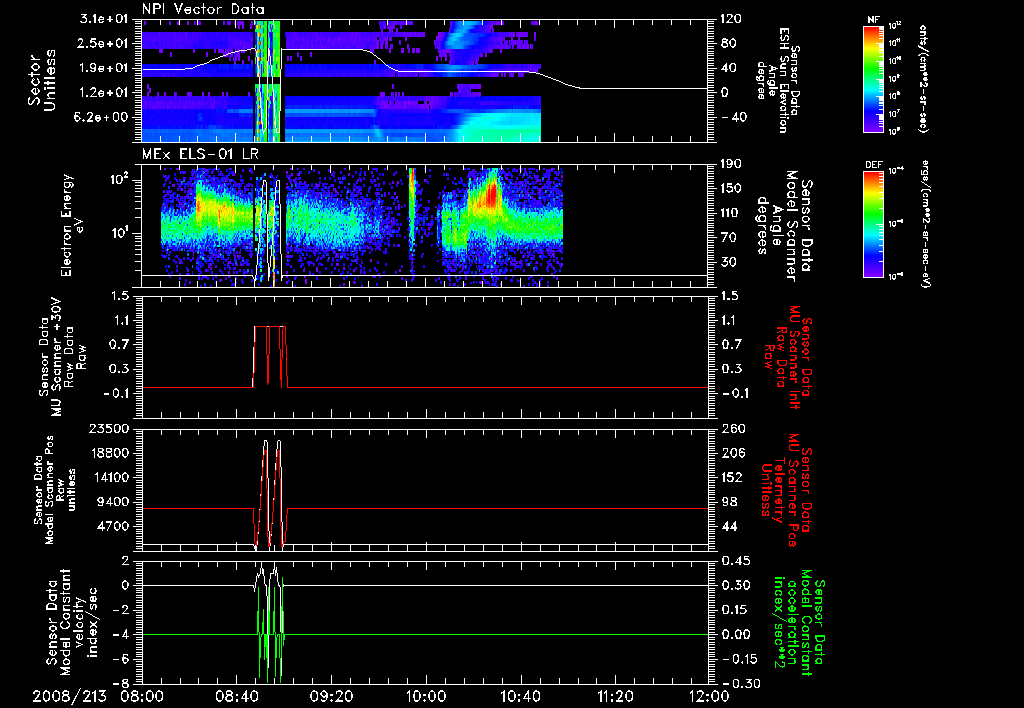The height and width of the screenshot is (708, 1024).
Task: Click the 'Model Scanner Angle degrees' axis label
Action: (784, 225)
